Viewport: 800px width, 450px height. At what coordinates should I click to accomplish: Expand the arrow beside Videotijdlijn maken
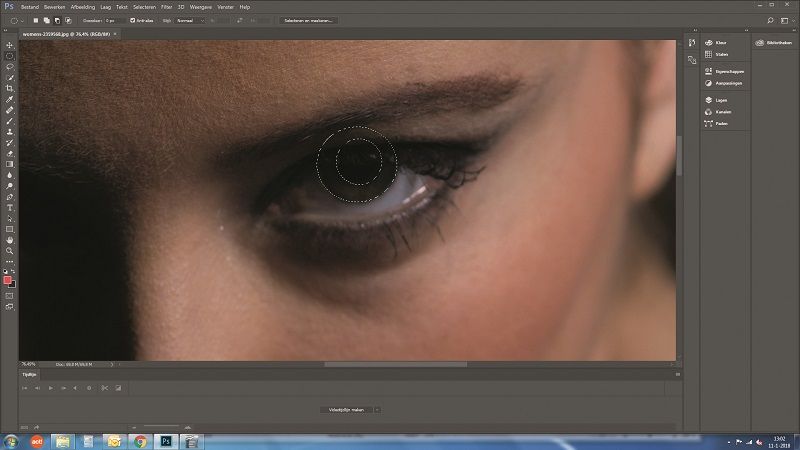coord(378,409)
